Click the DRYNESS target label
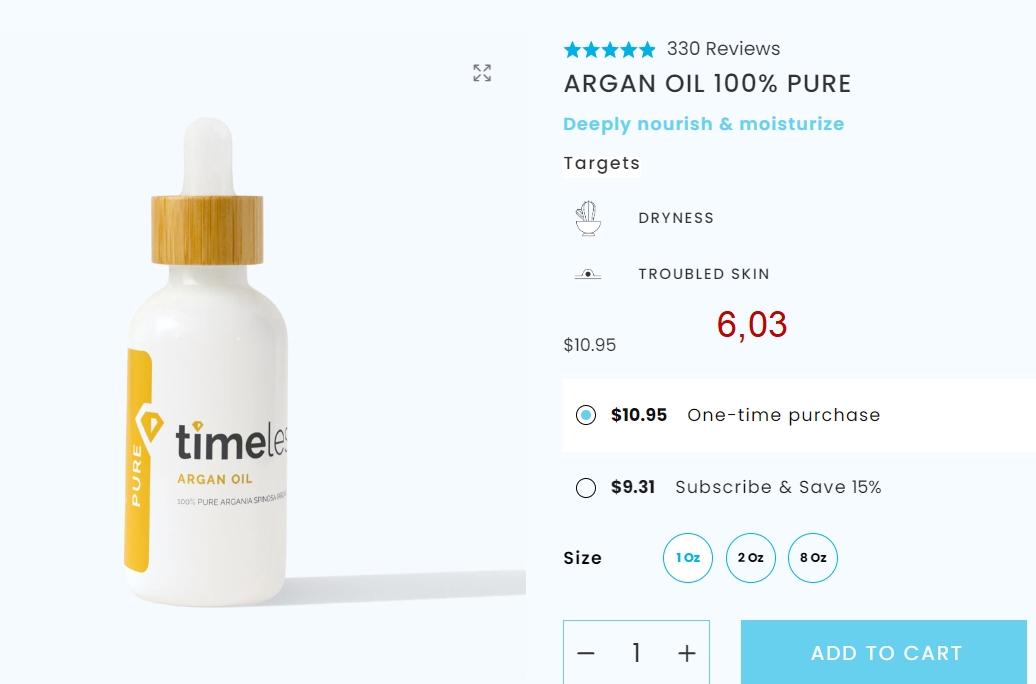The height and width of the screenshot is (684, 1036). pyautogui.click(x=676, y=218)
